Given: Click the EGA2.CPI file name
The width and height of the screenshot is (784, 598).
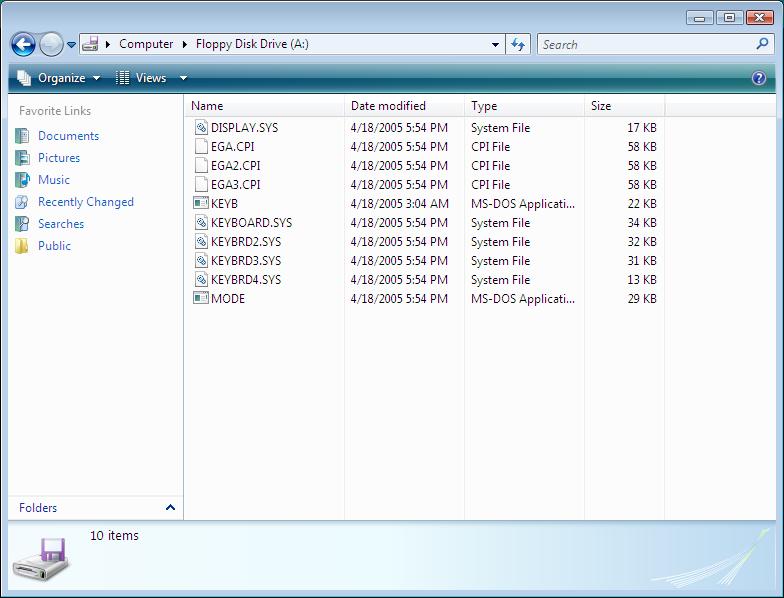Looking at the screenshot, I should [x=236, y=166].
